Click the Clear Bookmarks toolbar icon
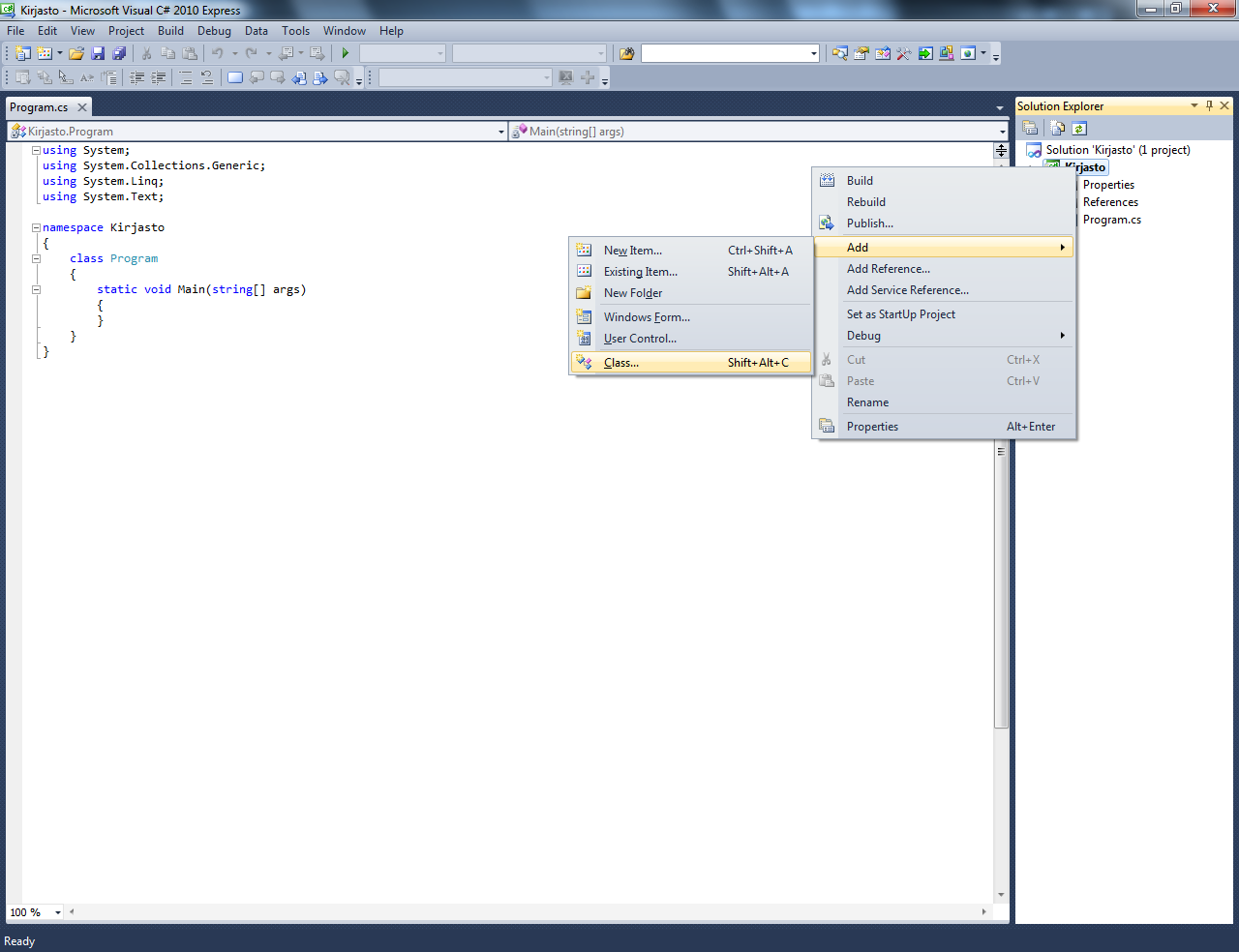Screen dimensions: 1239x952 click(x=342, y=77)
